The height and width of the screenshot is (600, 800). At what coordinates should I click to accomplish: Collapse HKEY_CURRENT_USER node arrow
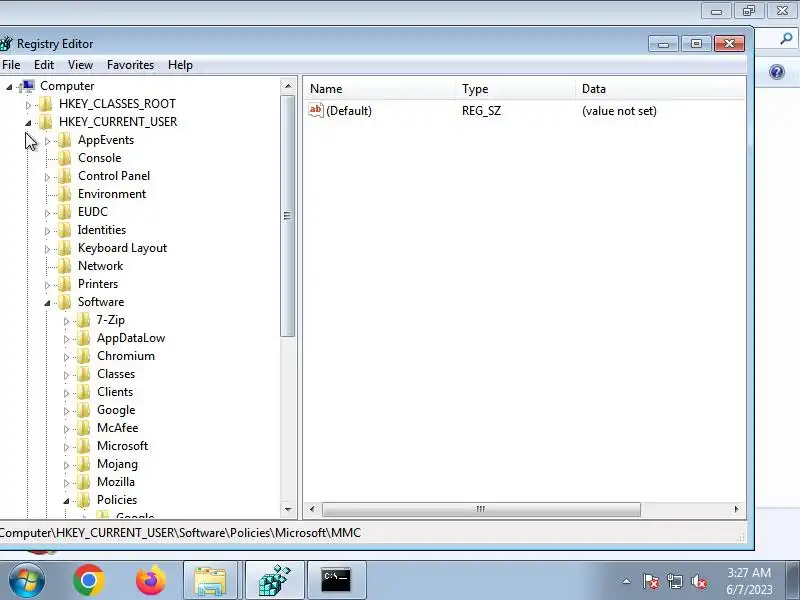tap(28, 123)
